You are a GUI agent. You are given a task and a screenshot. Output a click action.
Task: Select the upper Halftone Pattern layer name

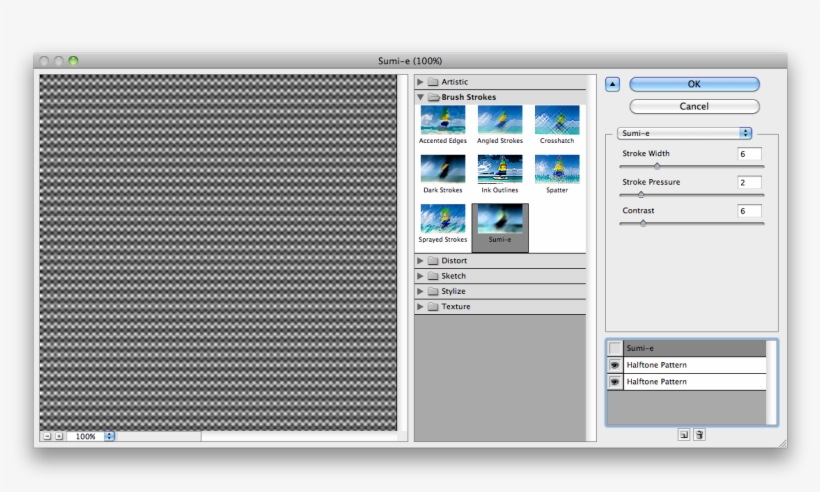tap(656, 365)
